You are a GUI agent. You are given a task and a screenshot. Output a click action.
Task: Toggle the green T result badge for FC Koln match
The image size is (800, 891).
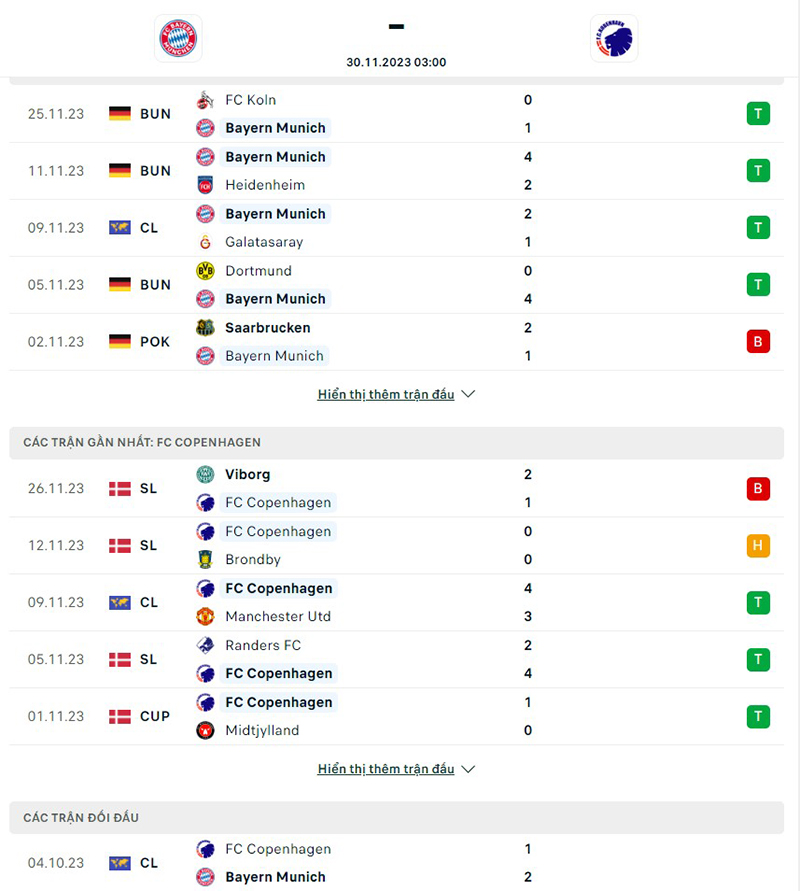758,113
